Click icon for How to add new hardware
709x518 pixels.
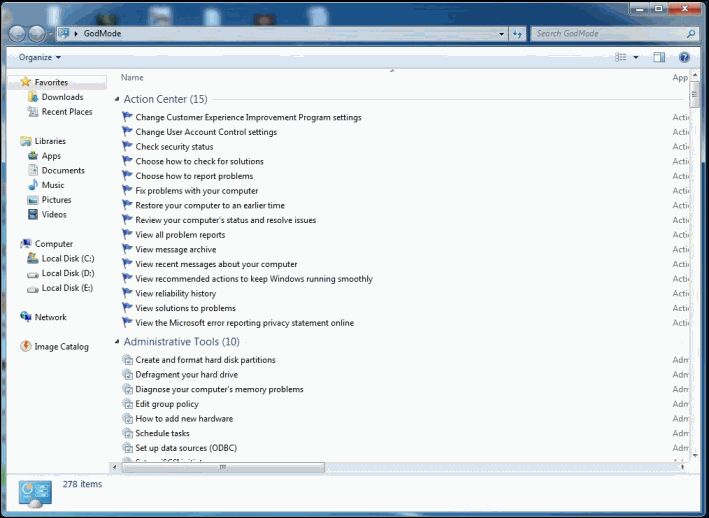[128, 419]
